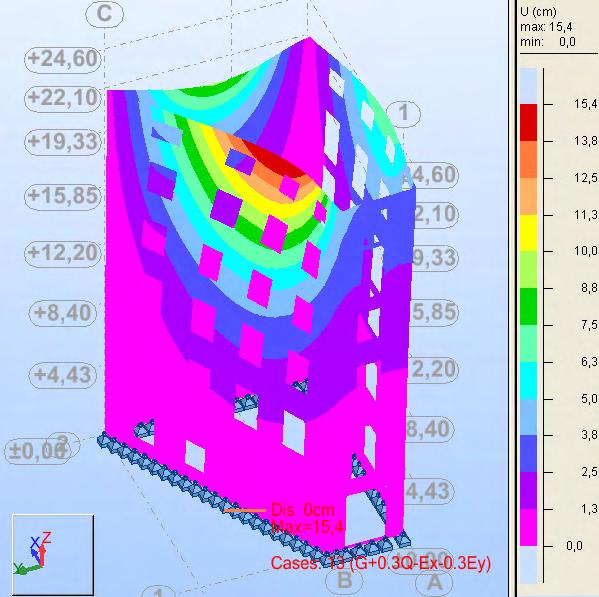599x597 pixels.
Task: Select the +22,10 story level label
Action: [63, 98]
